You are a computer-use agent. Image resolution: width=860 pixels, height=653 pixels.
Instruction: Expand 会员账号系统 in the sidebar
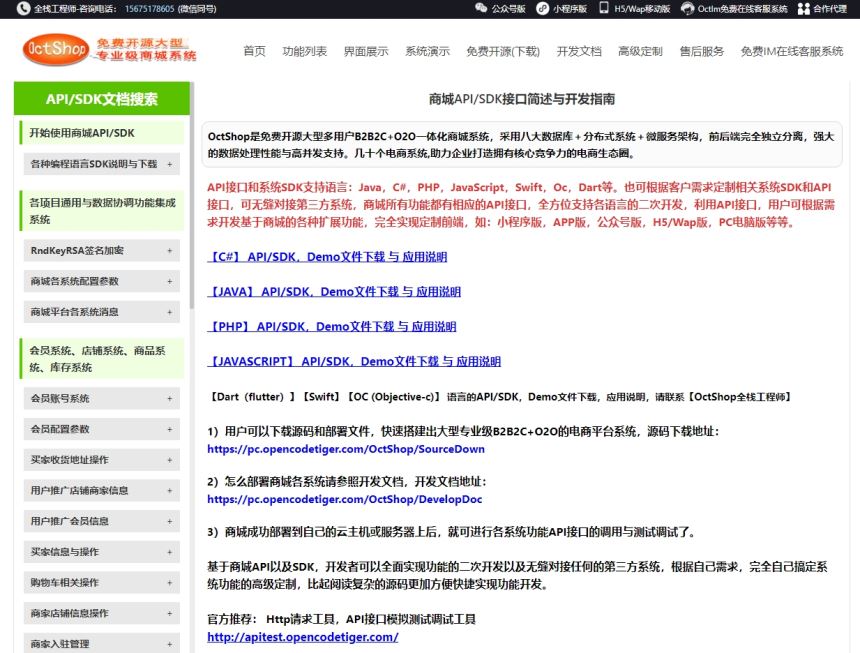pos(100,398)
